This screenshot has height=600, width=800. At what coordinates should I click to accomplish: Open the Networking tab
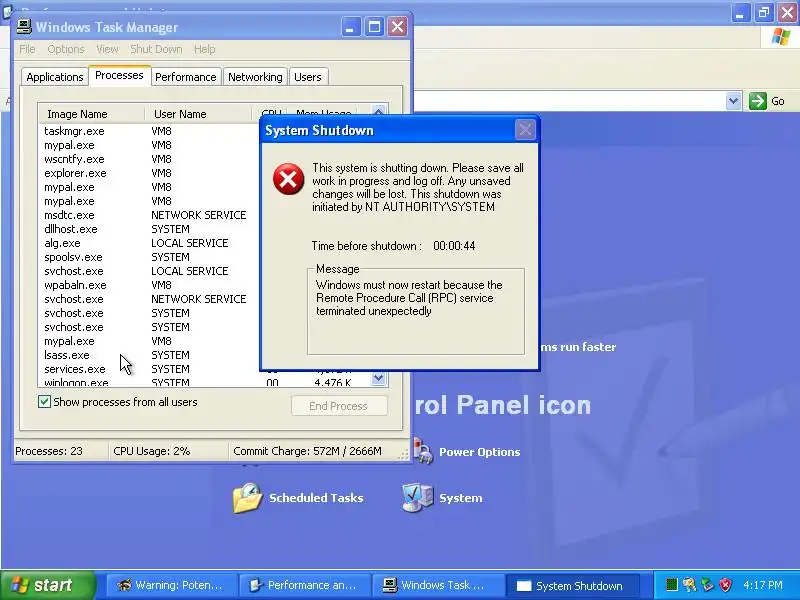click(255, 77)
